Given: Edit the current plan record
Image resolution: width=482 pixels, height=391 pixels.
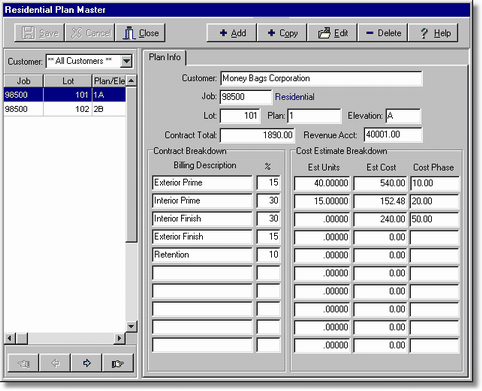Looking at the screenshot, I should tap(332, 33).
